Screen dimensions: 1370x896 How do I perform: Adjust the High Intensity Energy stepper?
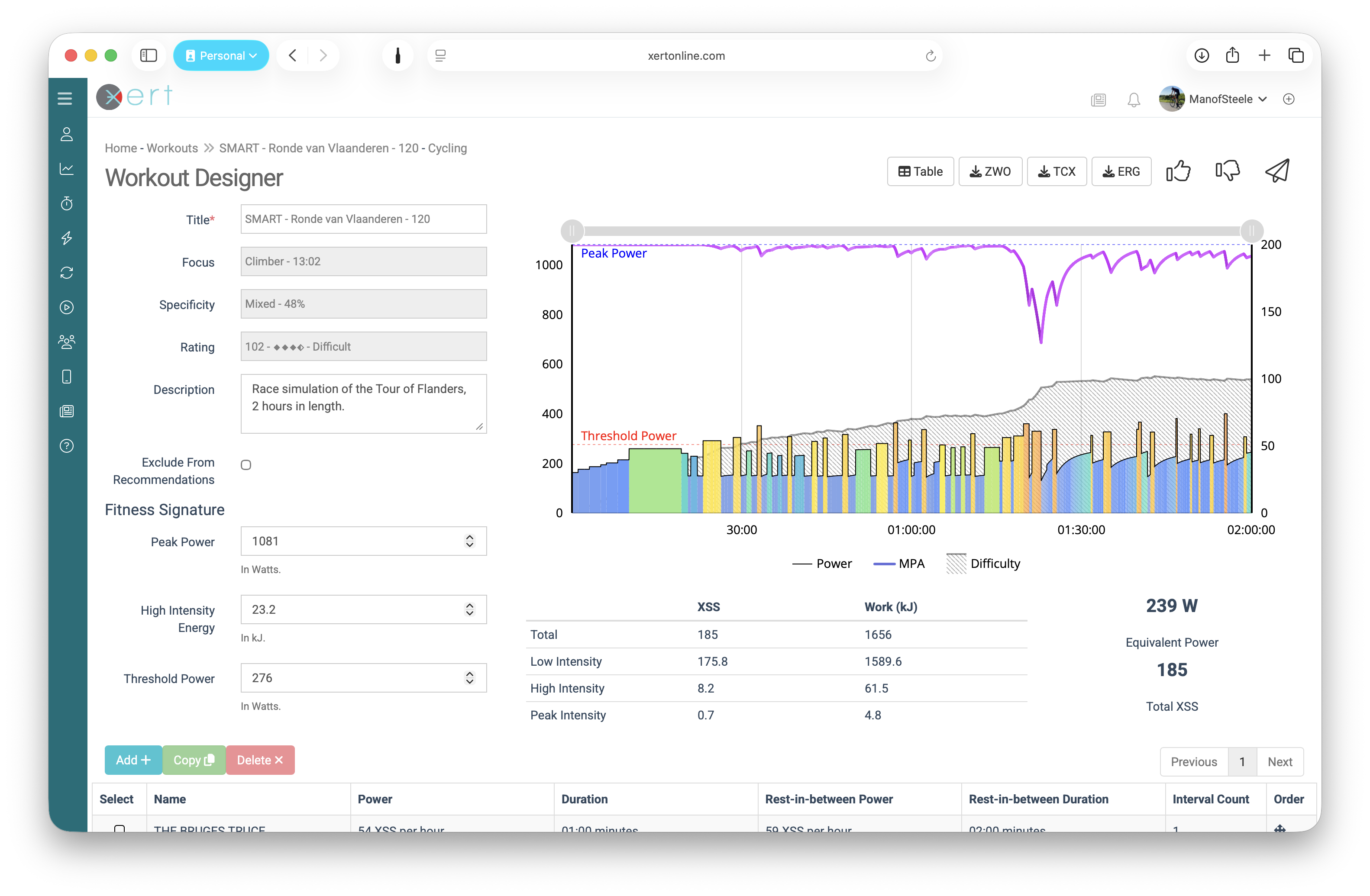click(470, 609)
